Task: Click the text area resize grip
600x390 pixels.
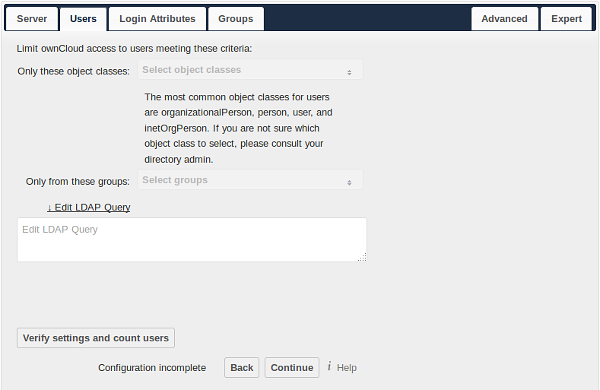Action: (x=363, y=258)
